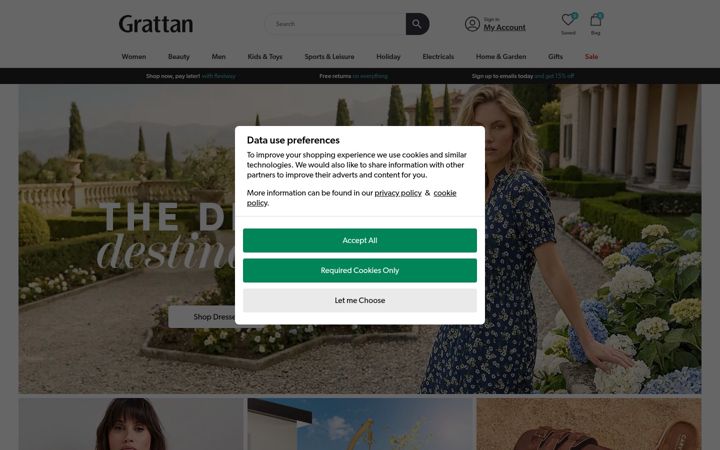Screen dimensions: 720x450
Task: Click into the Search input field
Action: [335, 24]
